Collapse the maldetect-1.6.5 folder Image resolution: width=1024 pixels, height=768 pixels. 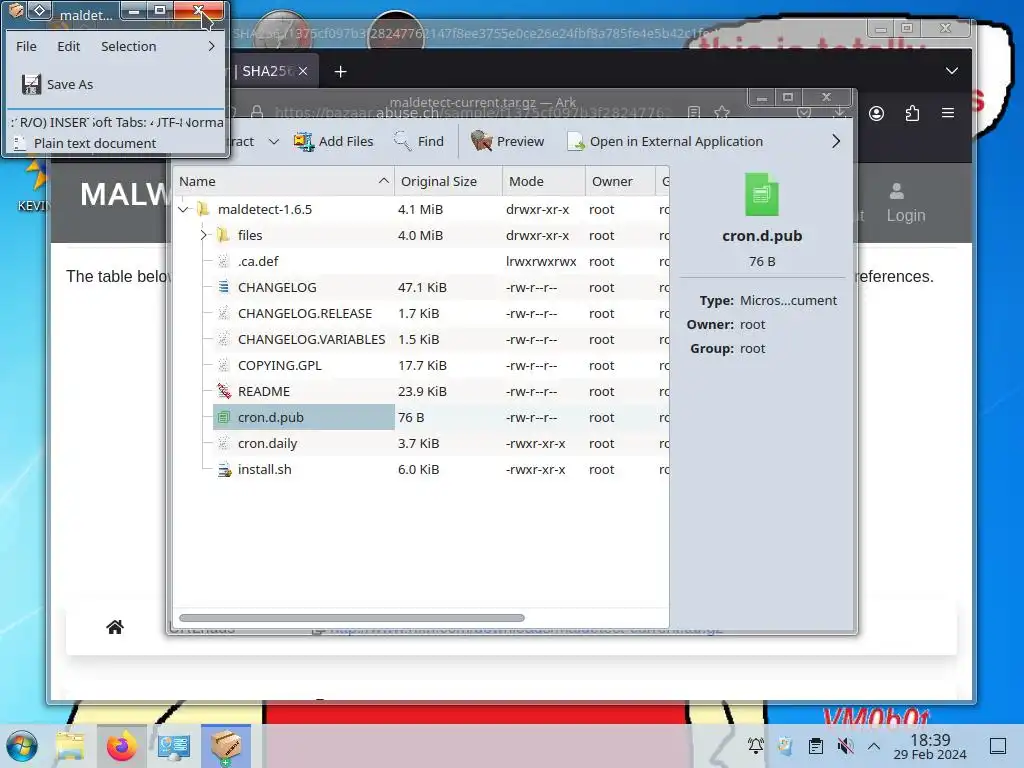[184, 209]
